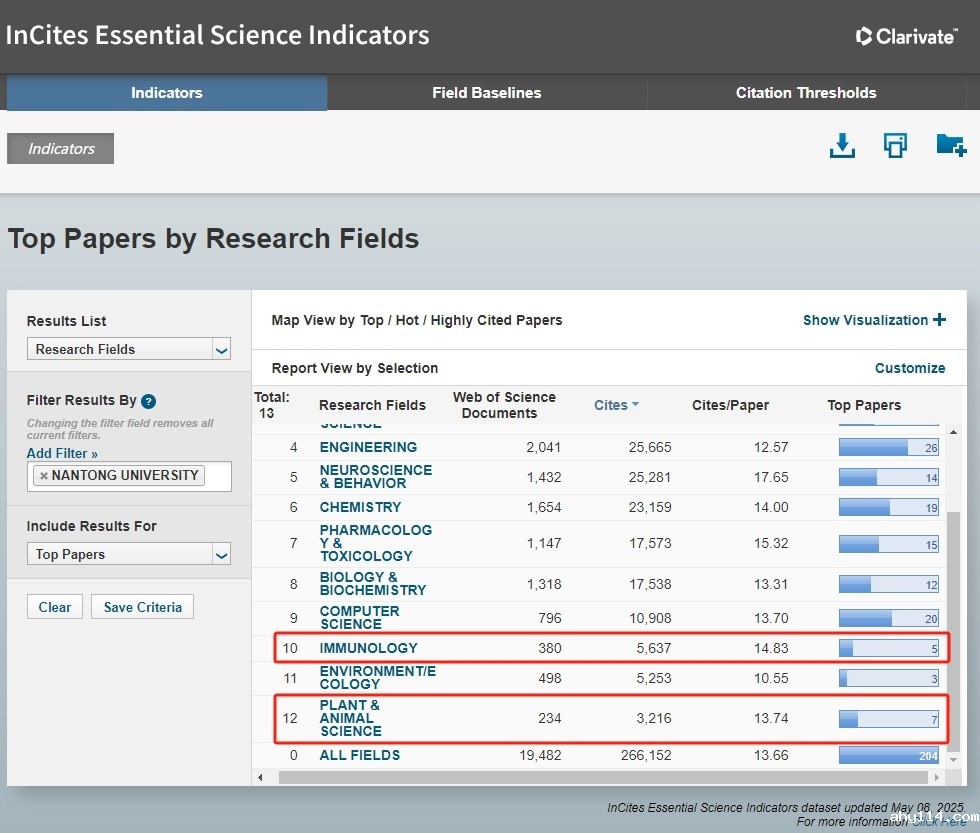Viewport: 980px width, 833px height.
Task: Click the table scroll up arrow
Action: 953,432
